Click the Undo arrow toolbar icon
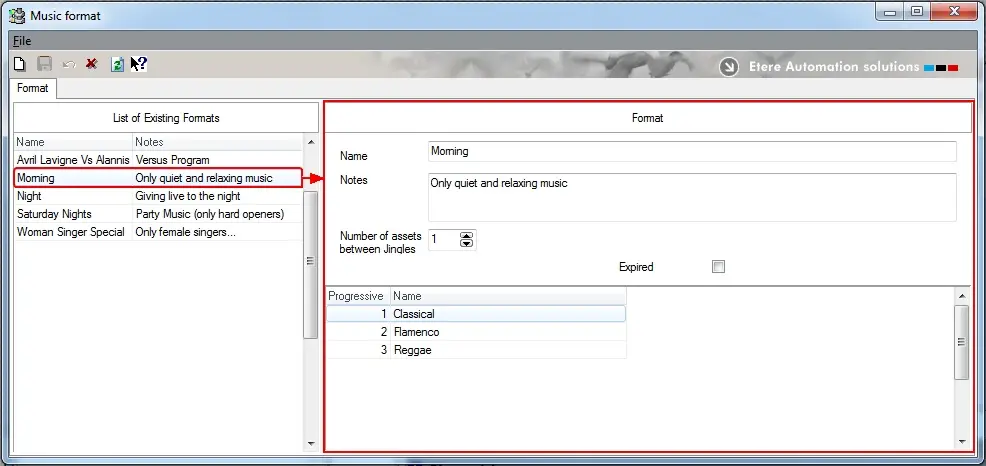The height and width of the screenshot is (466, 986). [x=68, y=64]
